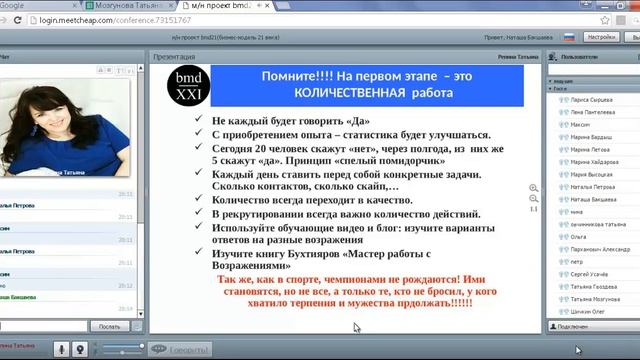Click the chat scrollbar down arrow
The image size is (640, 360).
[141, 314]
